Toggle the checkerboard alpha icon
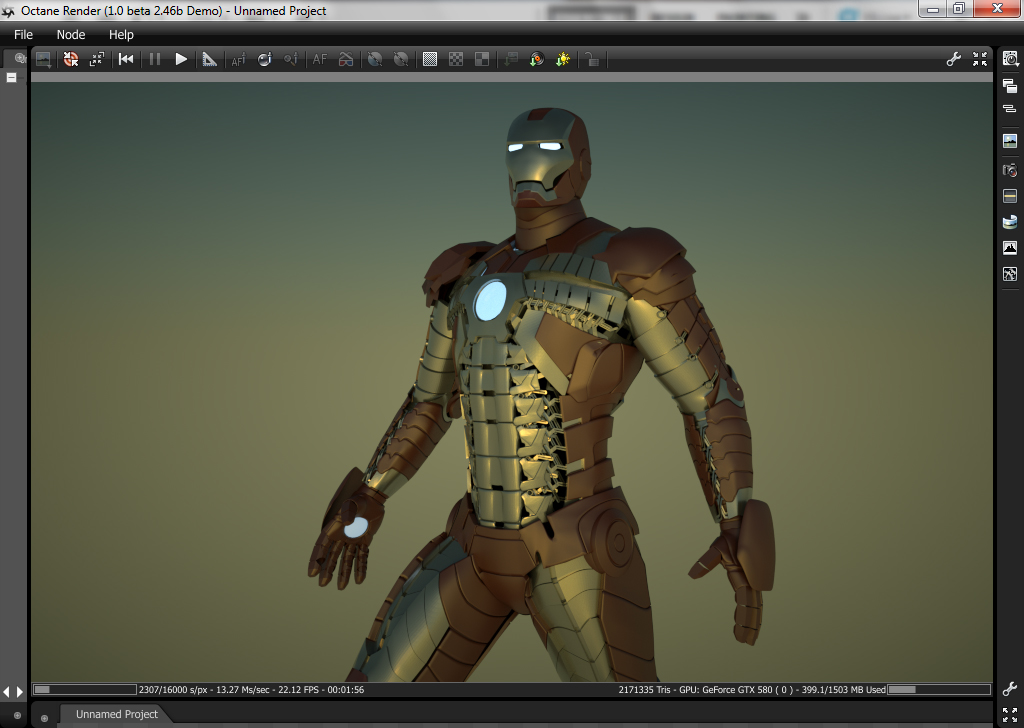 pos(456,59)
